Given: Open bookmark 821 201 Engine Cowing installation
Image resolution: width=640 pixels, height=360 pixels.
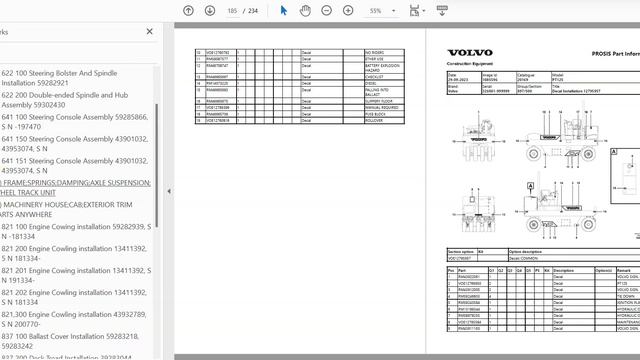Looking at the screenshot, I should (x=76, y=276).
